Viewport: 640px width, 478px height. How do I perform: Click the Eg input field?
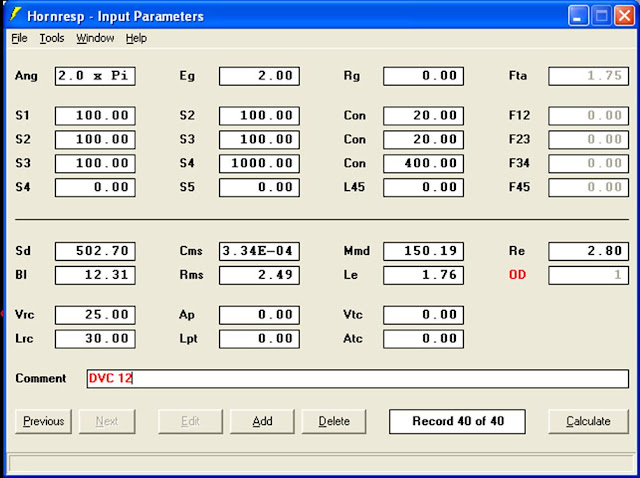click(x=259, y=76)
